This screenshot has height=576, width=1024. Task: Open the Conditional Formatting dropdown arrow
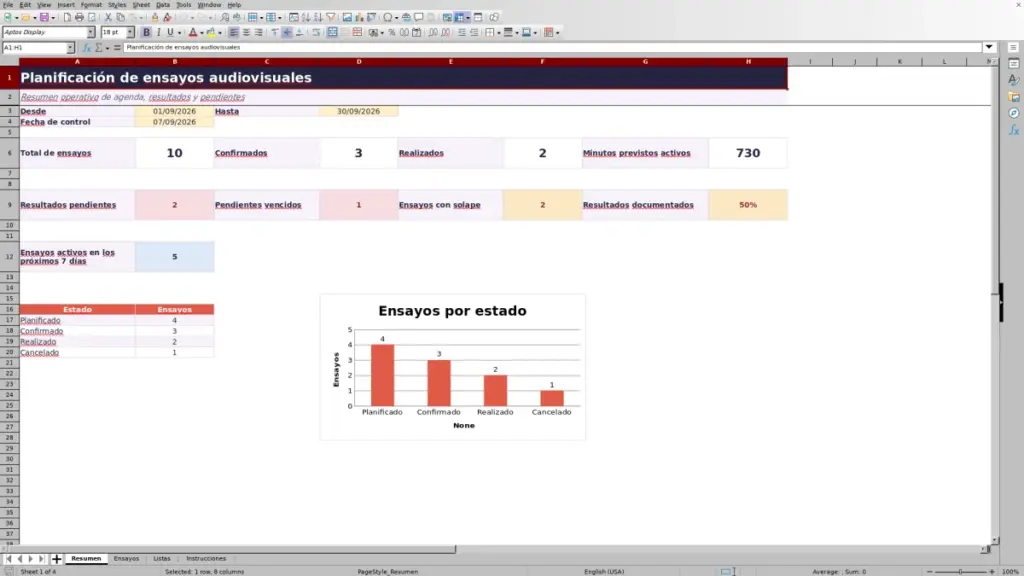tap(557, 33)
